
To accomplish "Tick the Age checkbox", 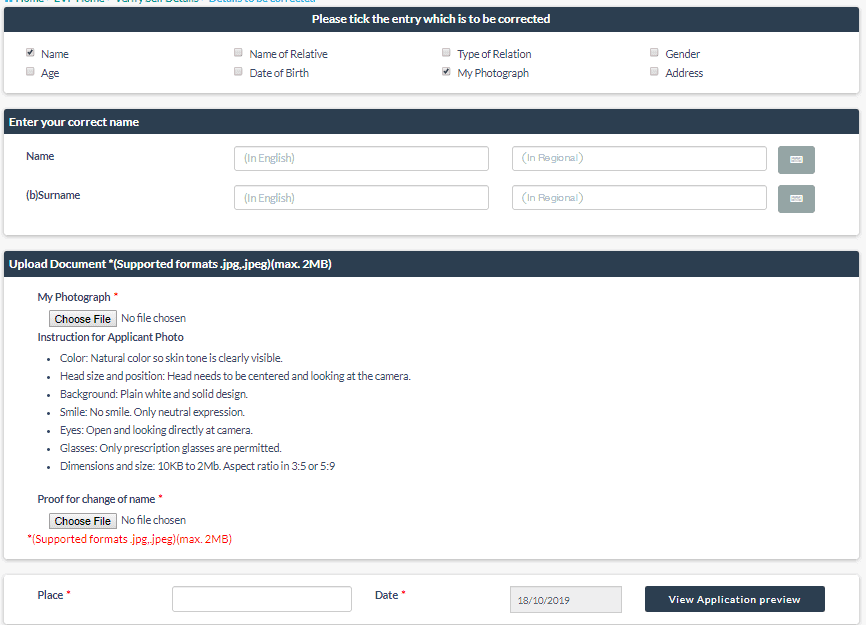I will (x=30, y=72).
